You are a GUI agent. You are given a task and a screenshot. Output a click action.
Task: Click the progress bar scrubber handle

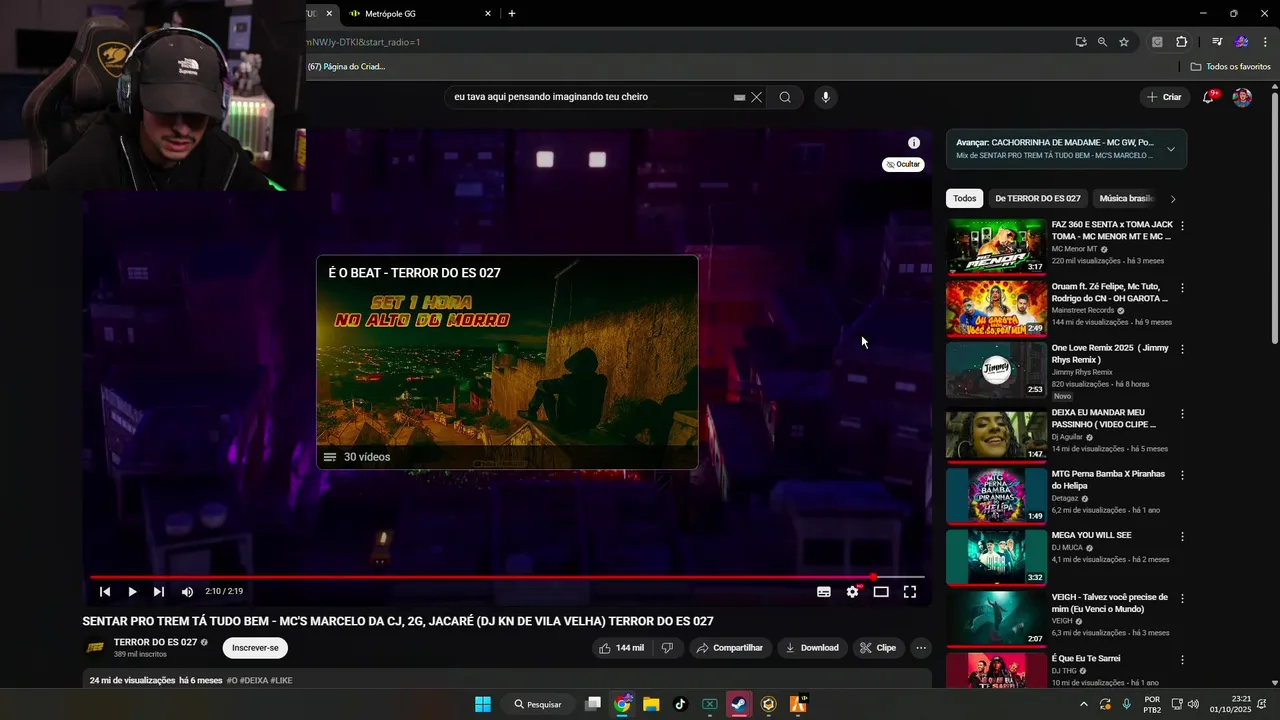tap(873, 577)
